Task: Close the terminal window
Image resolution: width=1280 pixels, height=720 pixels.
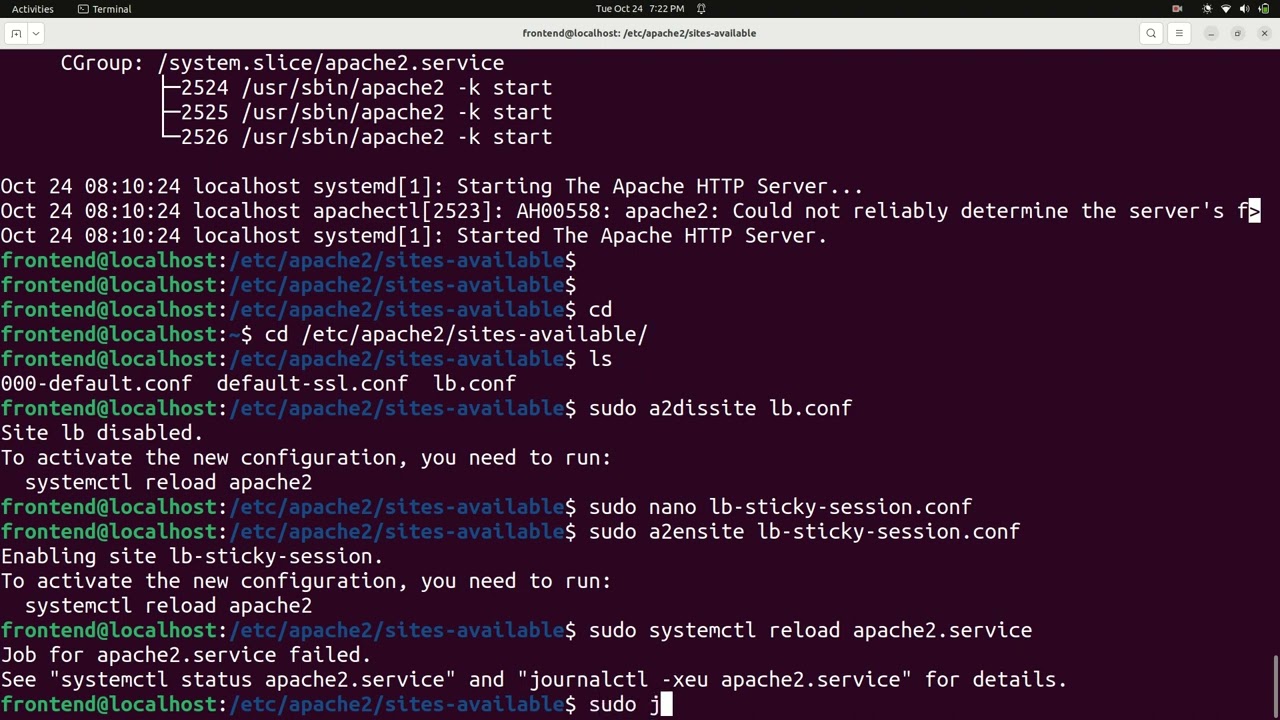Action: point(1264,33)
